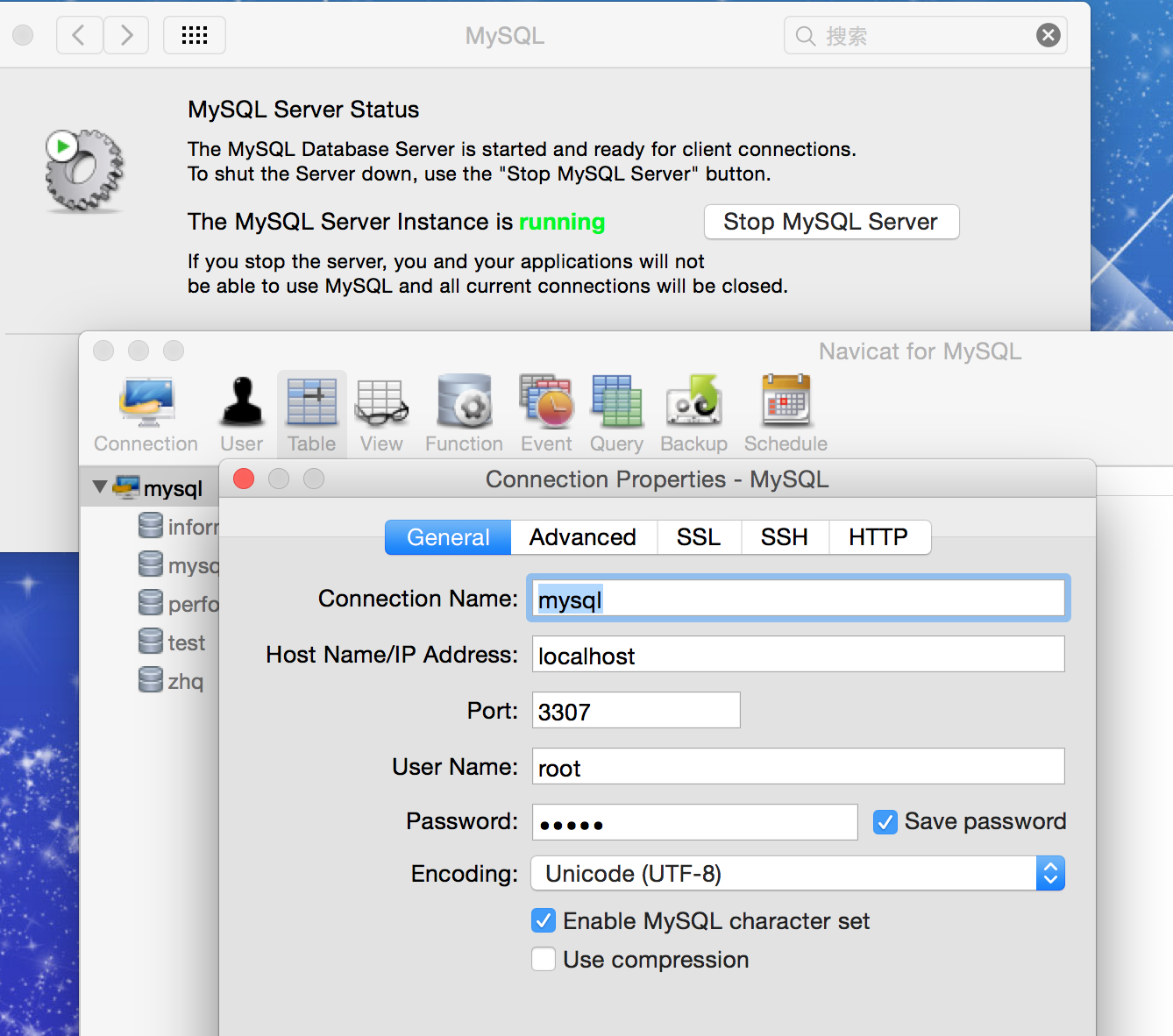Viewport: 1173px width, 1036px height.
Task: Select the mysql connection label in tree
Action: (173, 488)
